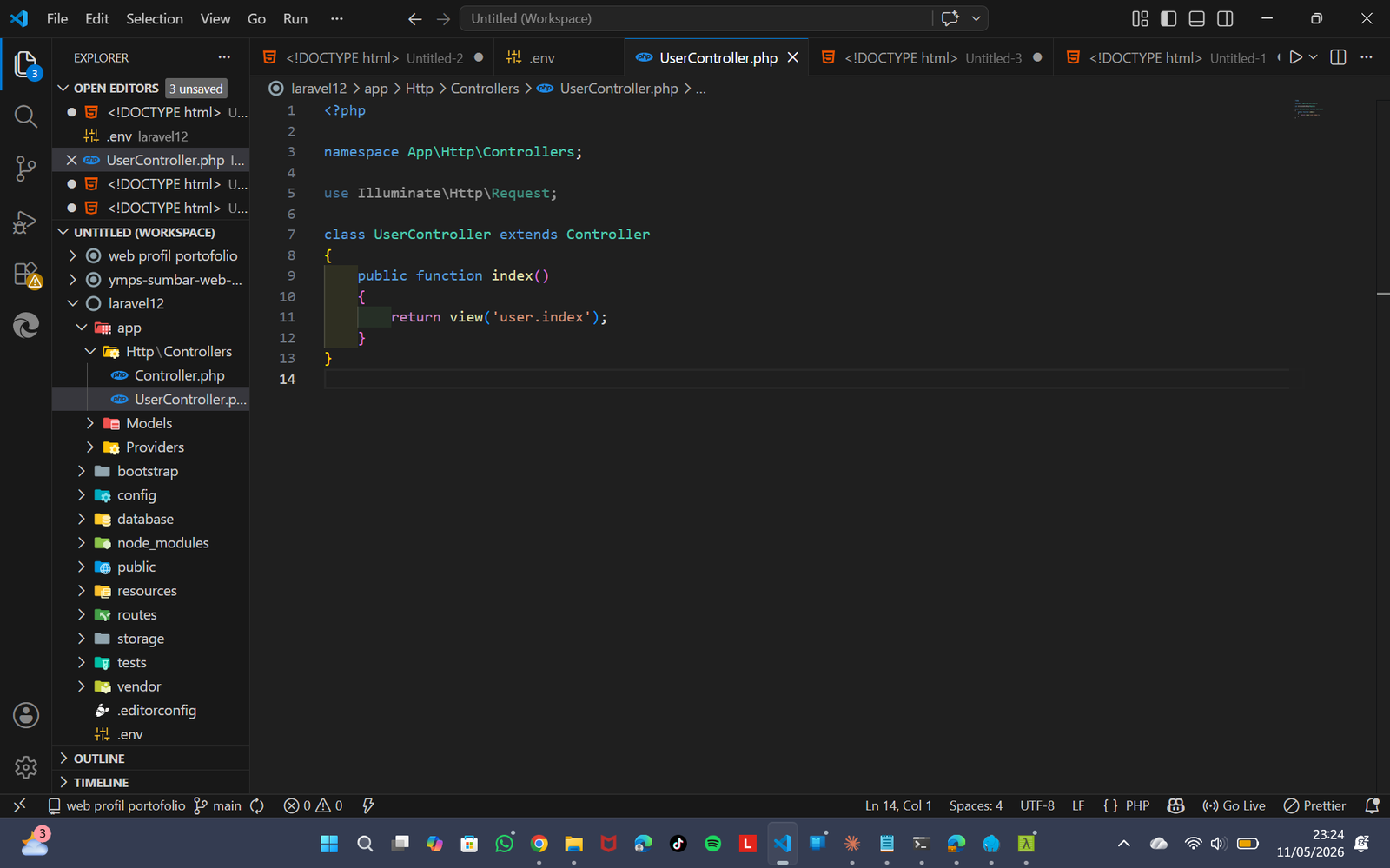
Task: Click the main branch in status bar
Action: (x=218, y=805)
